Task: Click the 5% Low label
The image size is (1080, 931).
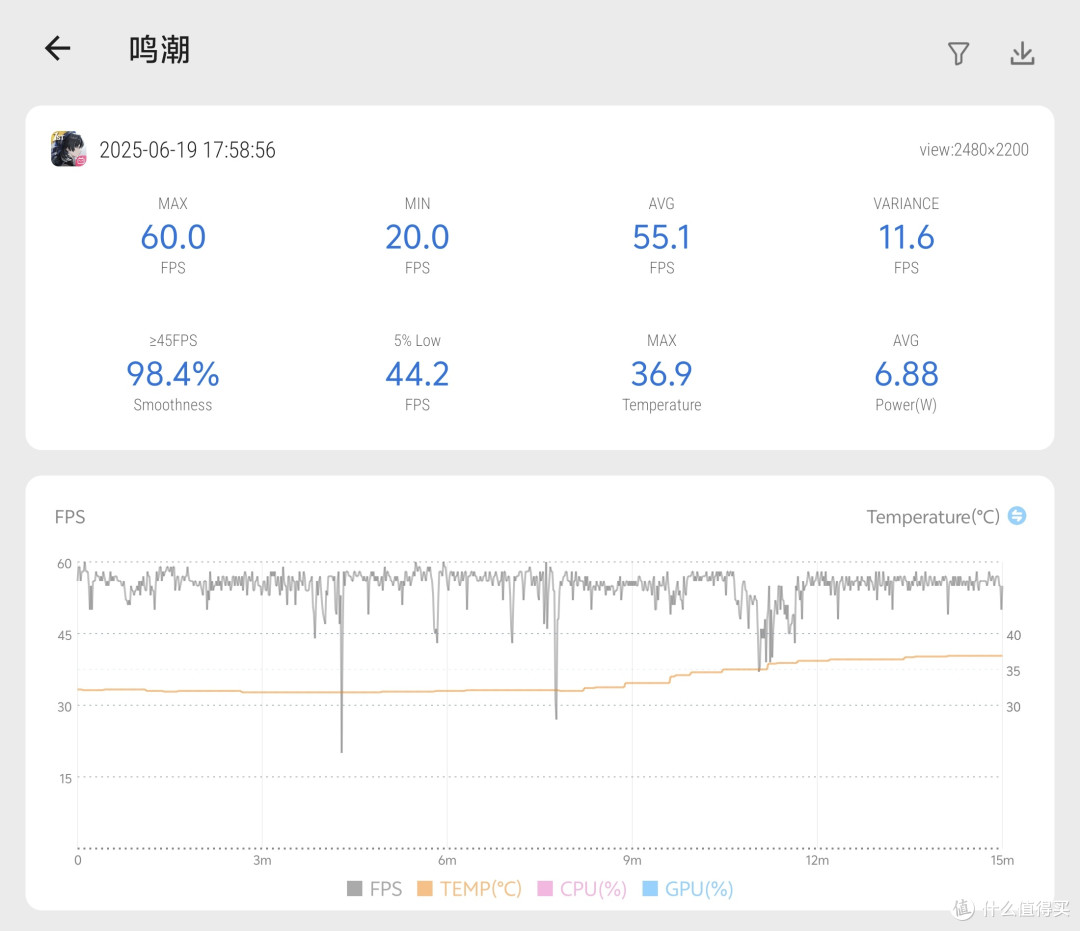Action: point(417,340)
